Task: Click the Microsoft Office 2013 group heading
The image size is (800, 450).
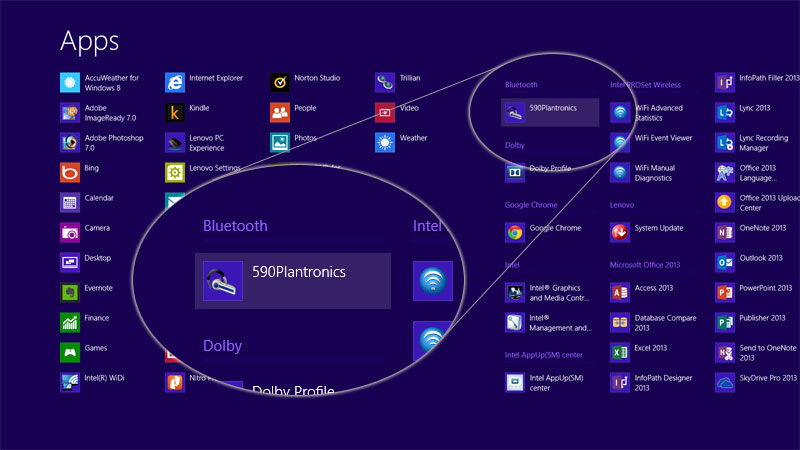Action: click(645, 265)
